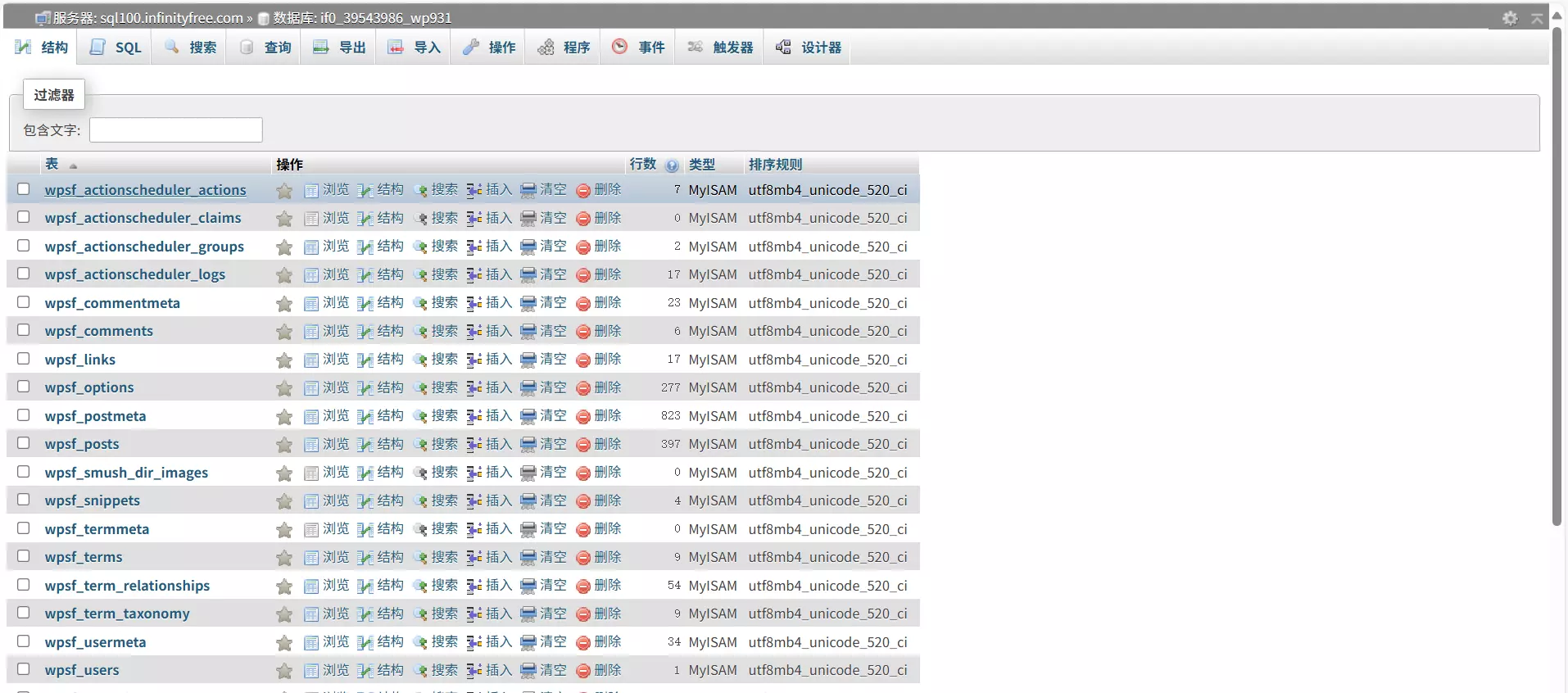Click row count help icon

click(672, 165)
